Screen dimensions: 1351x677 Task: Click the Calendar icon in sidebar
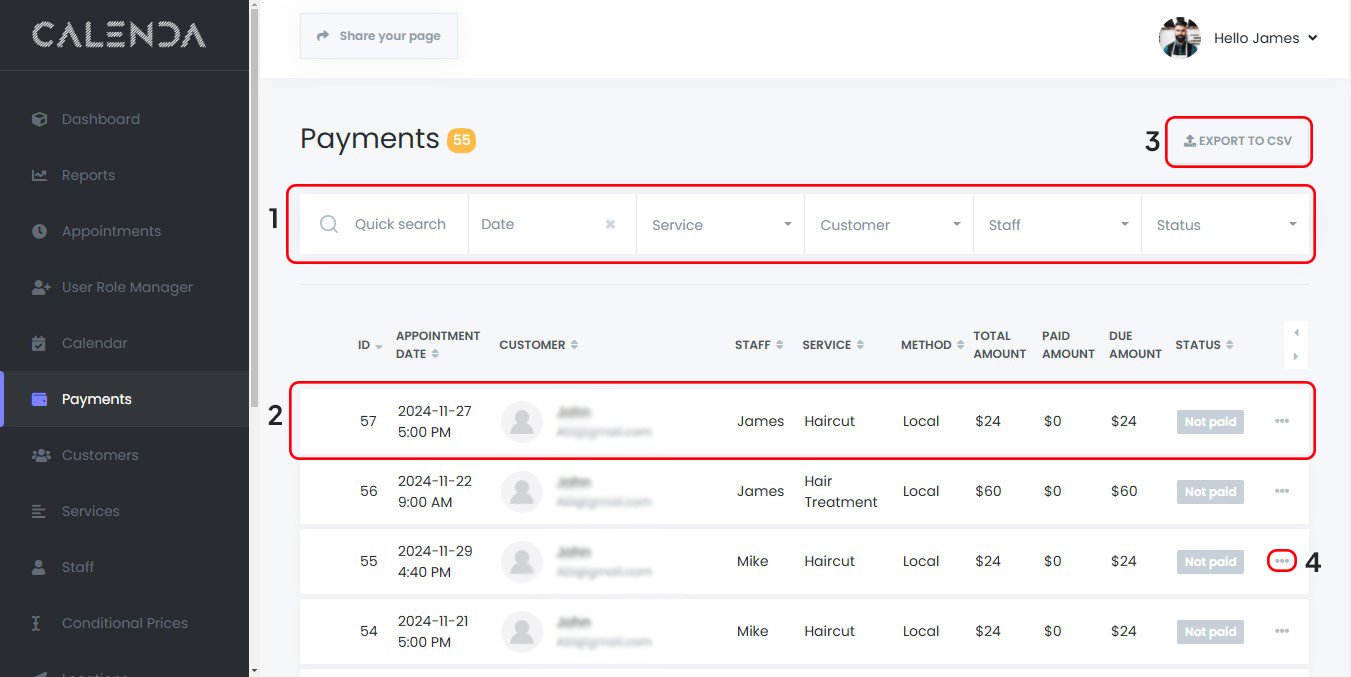40,343
